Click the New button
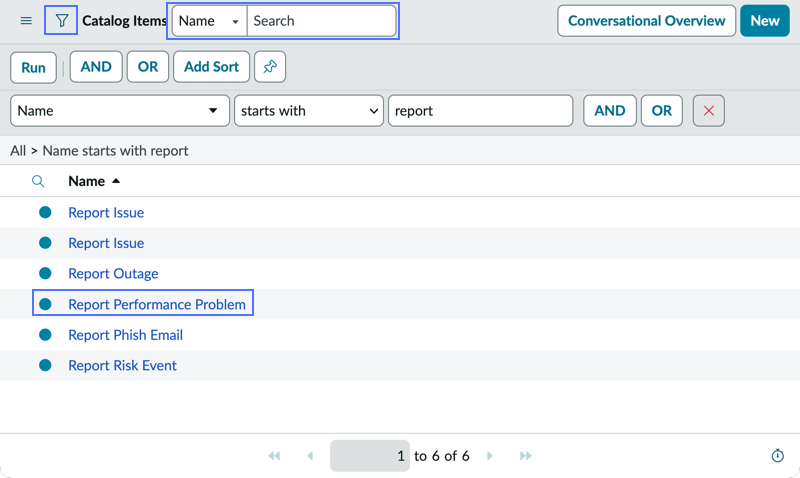 (x=765, y=21)
